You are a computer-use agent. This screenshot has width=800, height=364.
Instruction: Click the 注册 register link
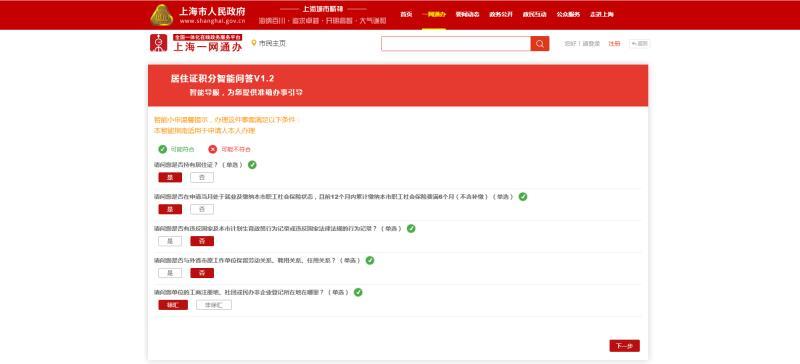tap(614, 43)
